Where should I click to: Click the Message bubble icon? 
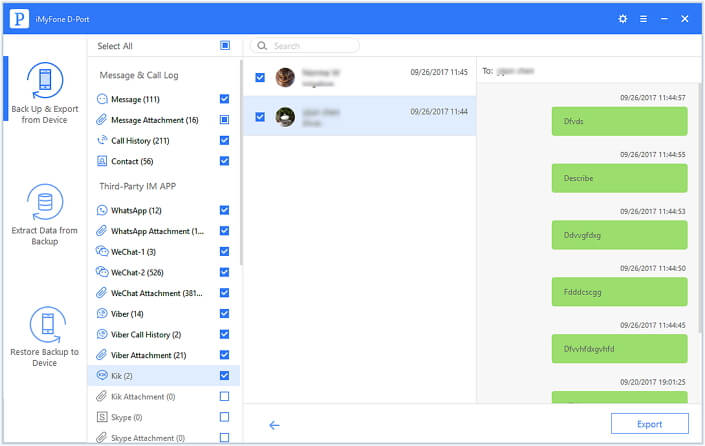coord(102,99)
